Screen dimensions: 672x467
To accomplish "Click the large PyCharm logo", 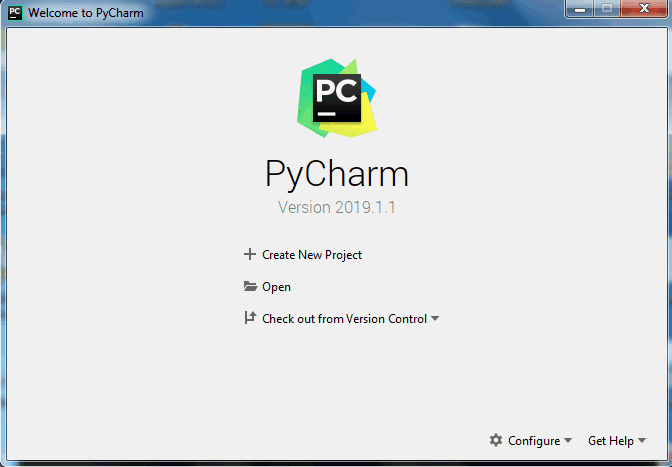I will pos(336,98).
